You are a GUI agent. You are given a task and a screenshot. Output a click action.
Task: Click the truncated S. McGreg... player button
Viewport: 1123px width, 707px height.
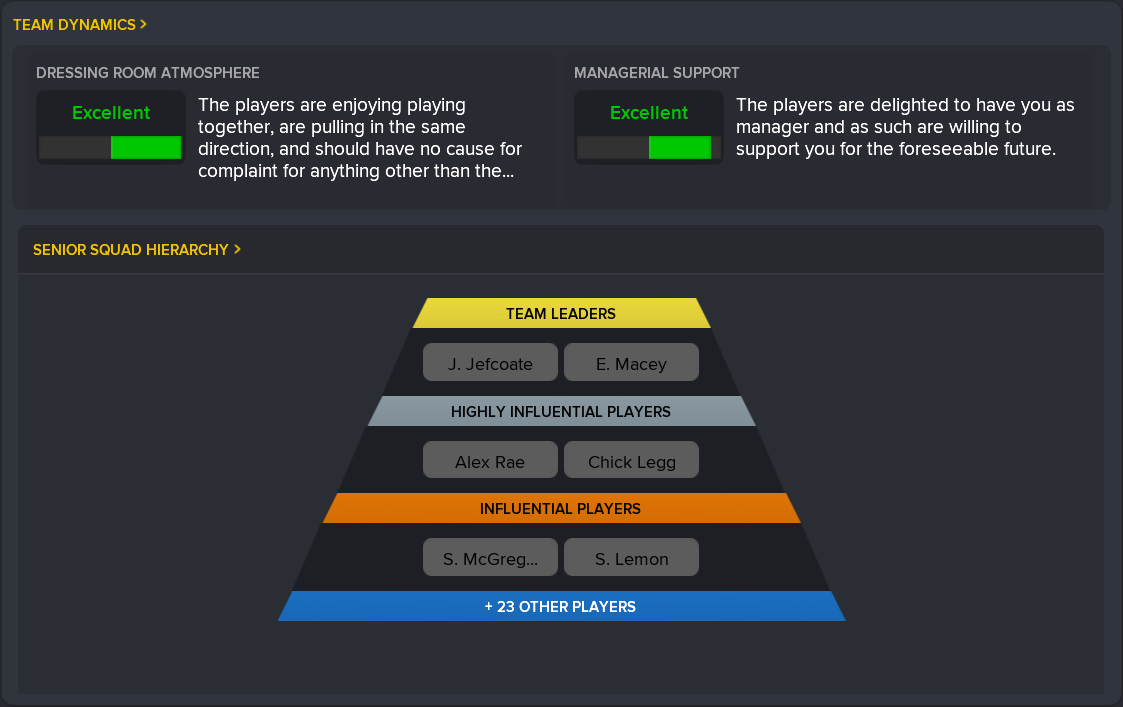(490, 559)
